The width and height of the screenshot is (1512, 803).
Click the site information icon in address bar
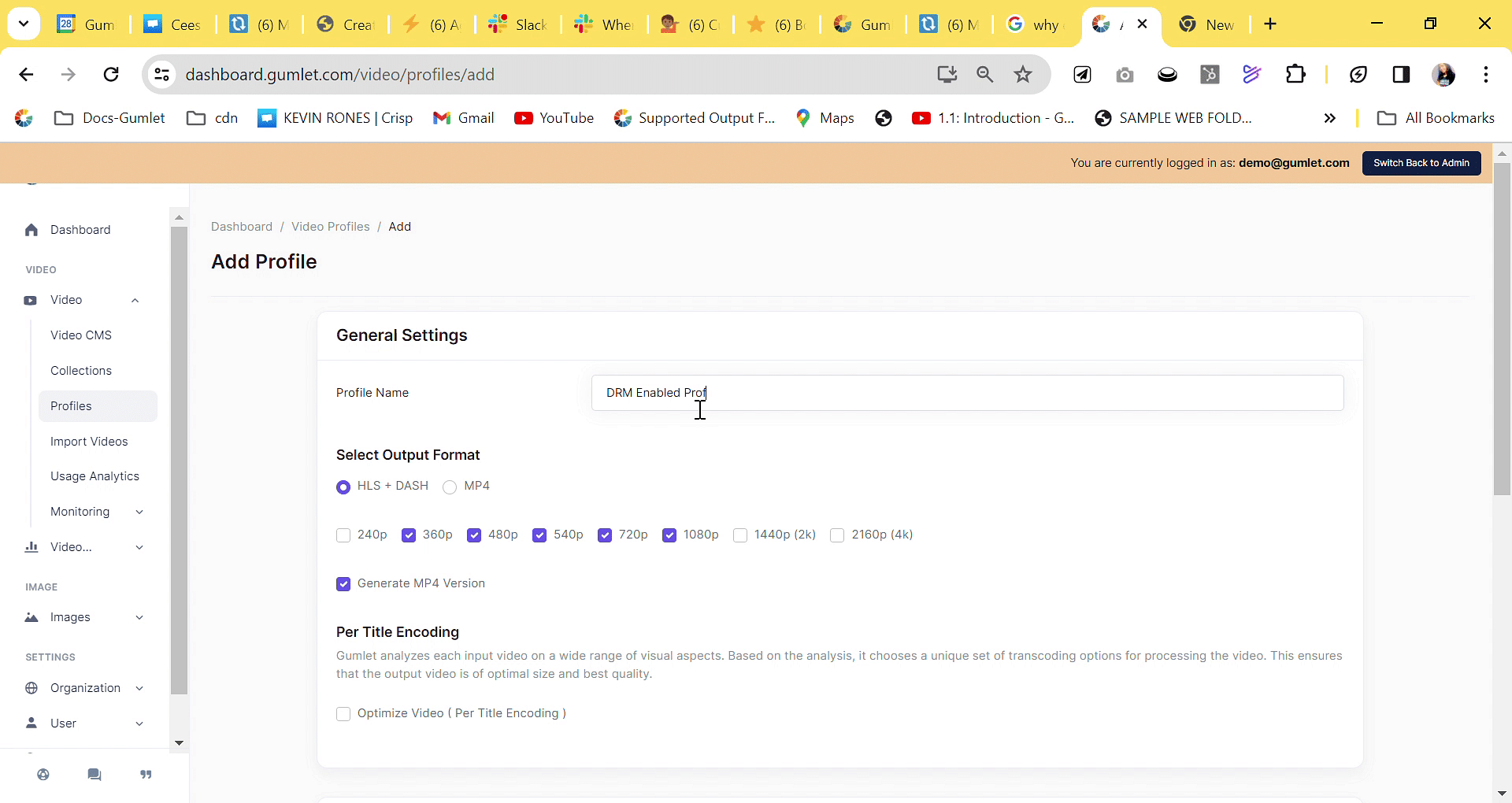[161, 74]
